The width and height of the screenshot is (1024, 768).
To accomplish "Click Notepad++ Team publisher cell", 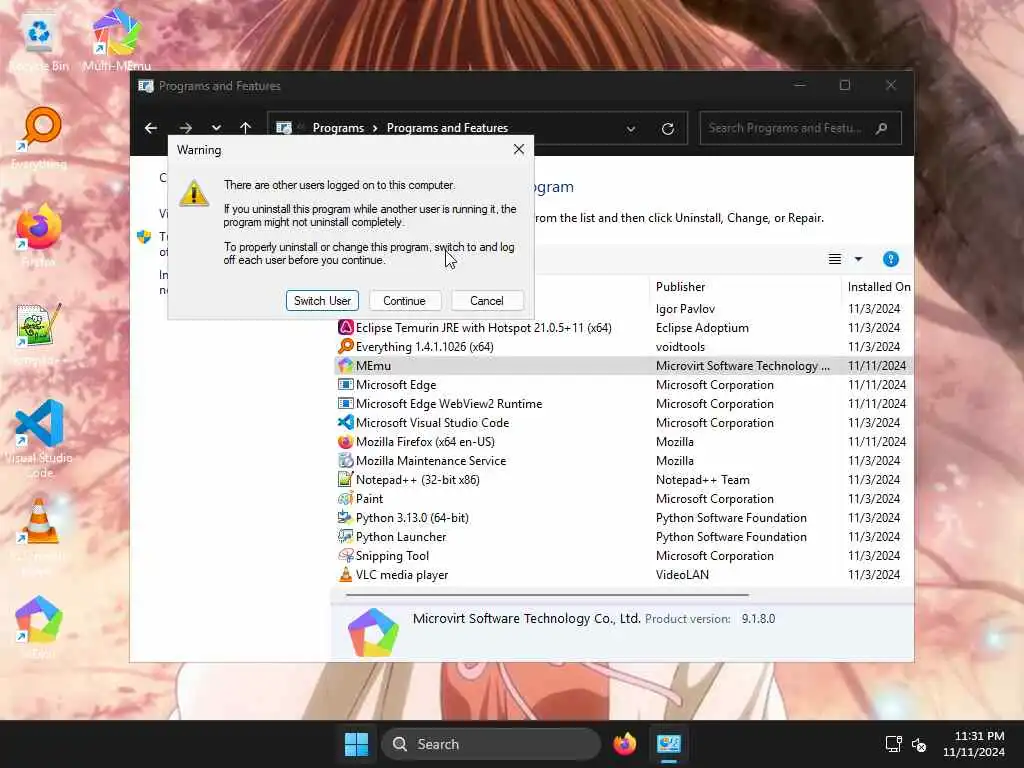I will 703,479.
